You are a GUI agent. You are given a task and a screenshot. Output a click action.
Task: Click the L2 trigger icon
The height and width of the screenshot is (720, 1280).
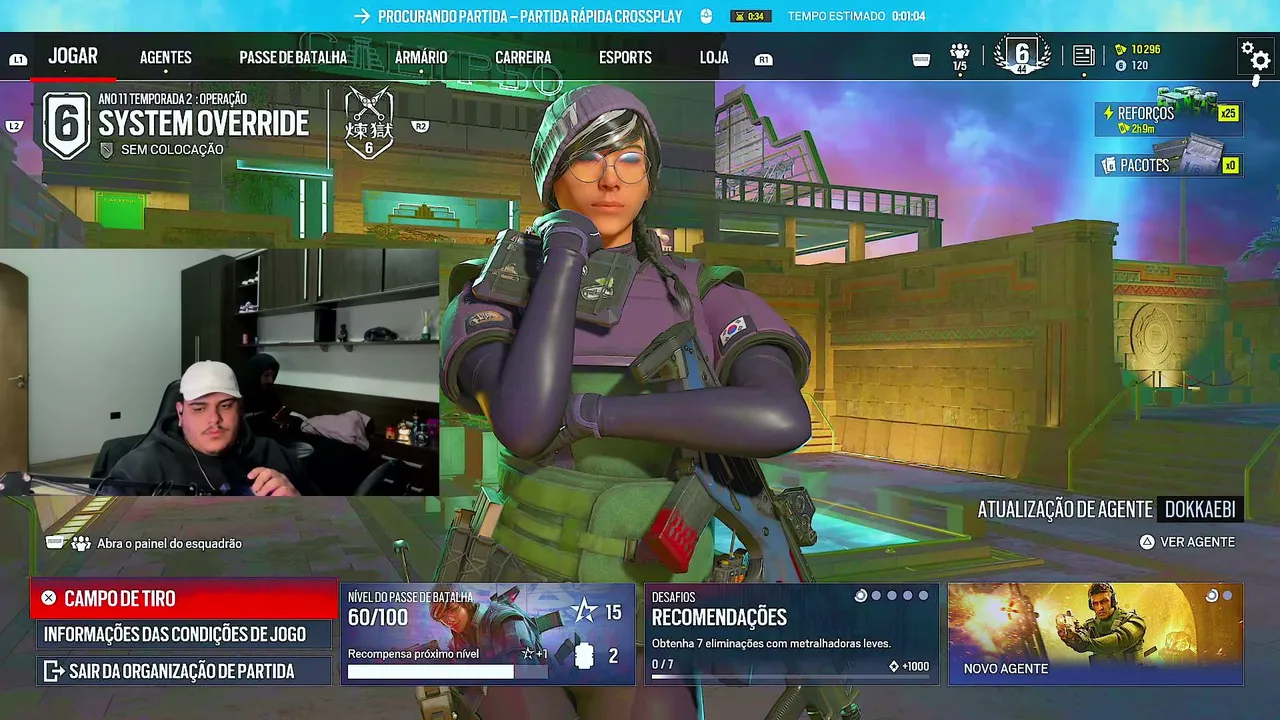click(14, 127)
